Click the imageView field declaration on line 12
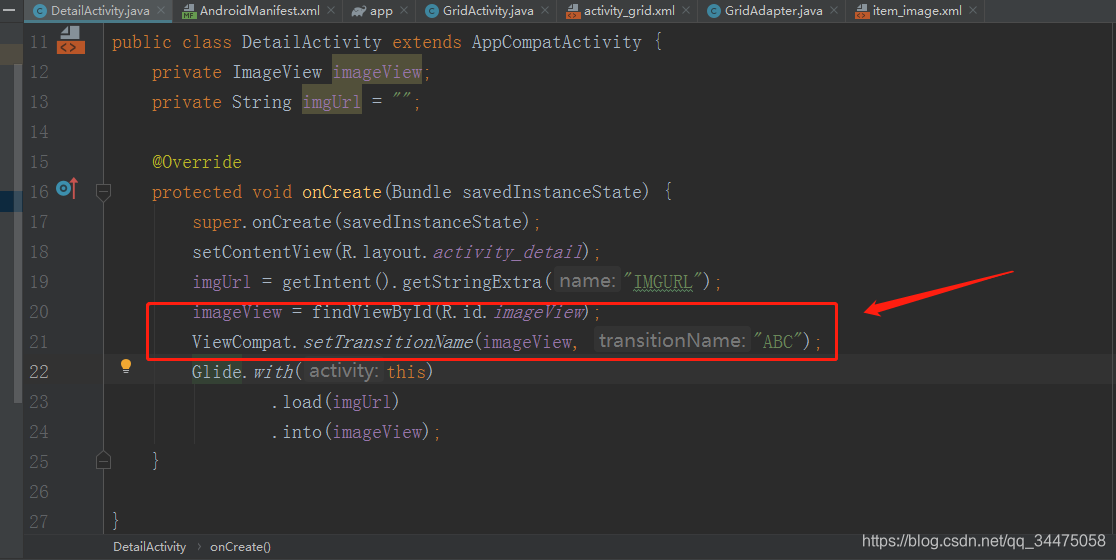This screenshot has width=1116, height=560. [x=377, y=72]
